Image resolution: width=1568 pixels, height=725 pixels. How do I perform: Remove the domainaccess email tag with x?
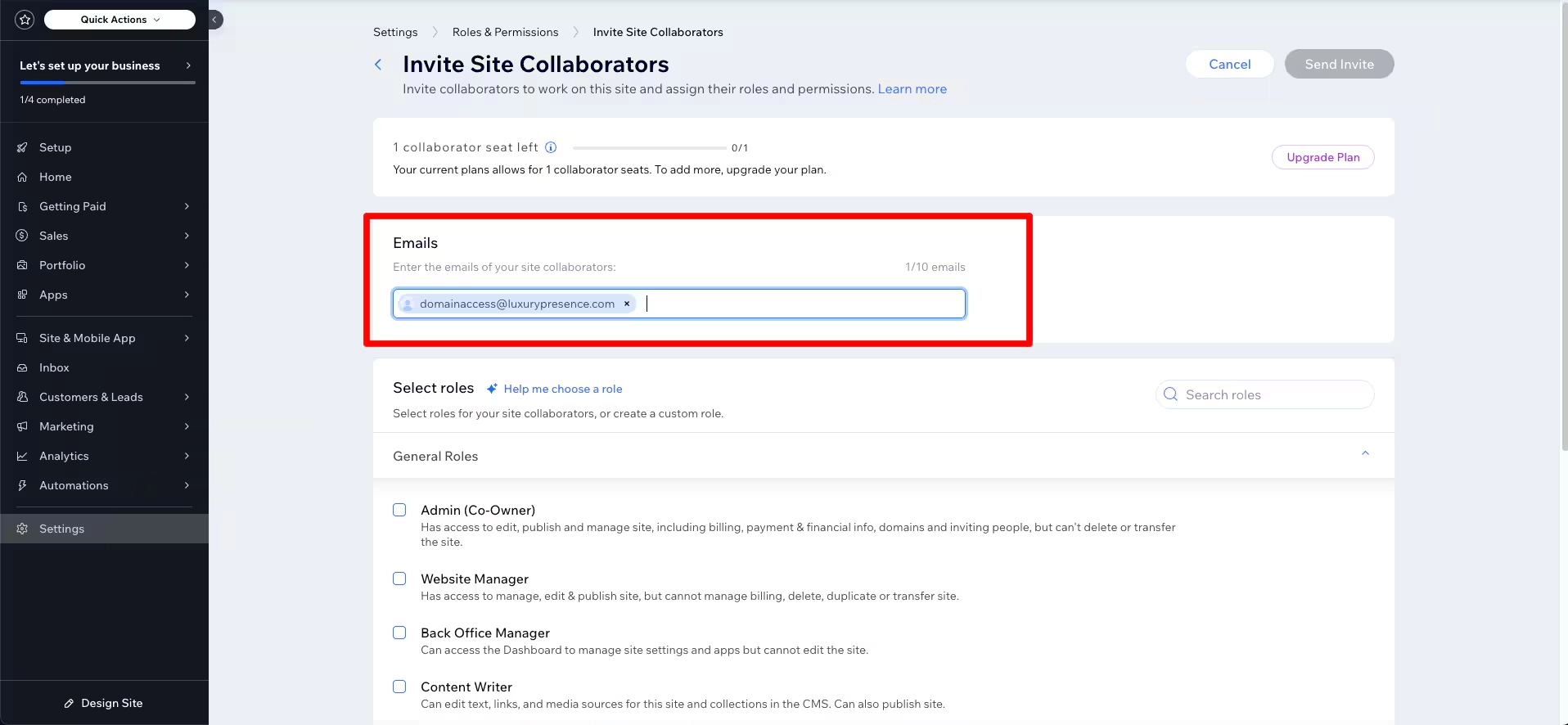click(x=627, y=304)
